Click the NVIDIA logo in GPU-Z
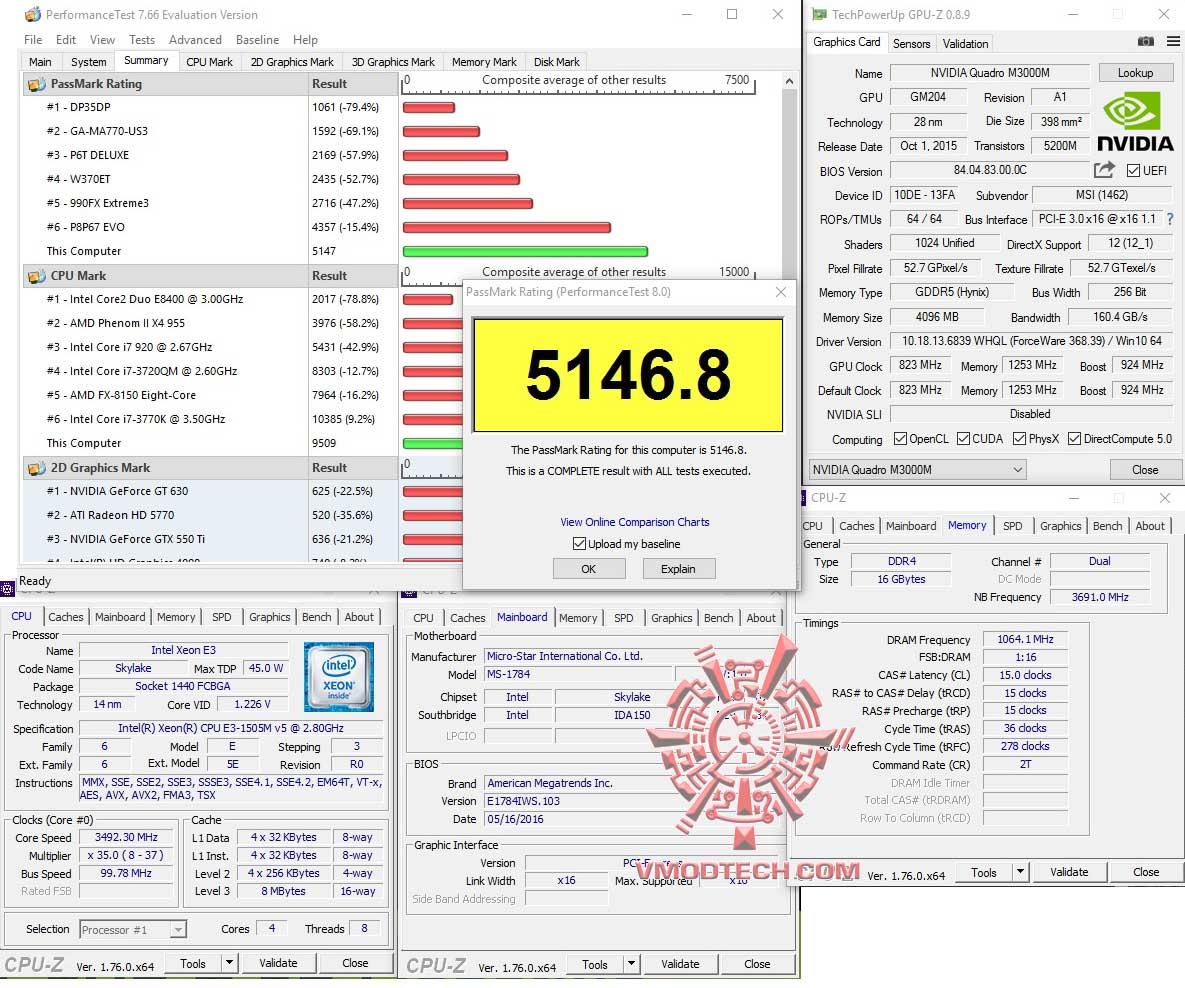 click(x=1135, y=118)
